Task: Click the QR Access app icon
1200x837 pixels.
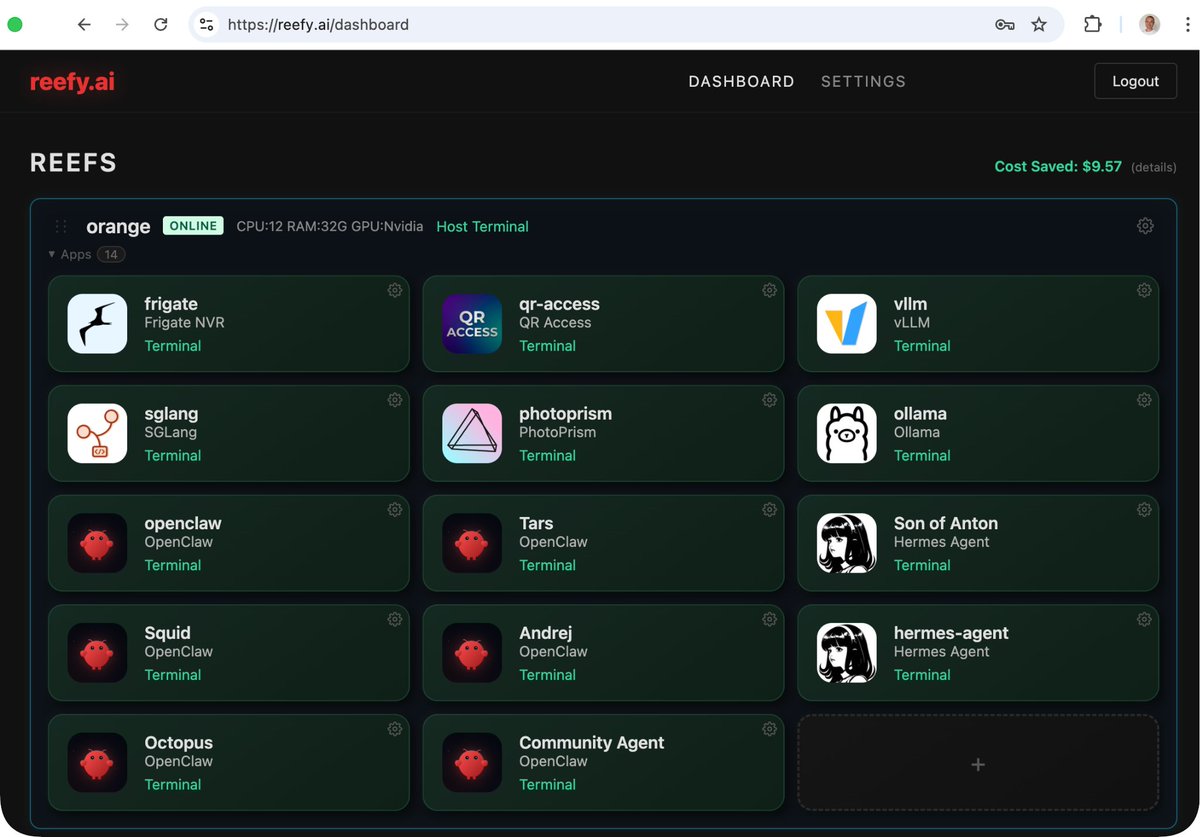Action: point(472,324)
